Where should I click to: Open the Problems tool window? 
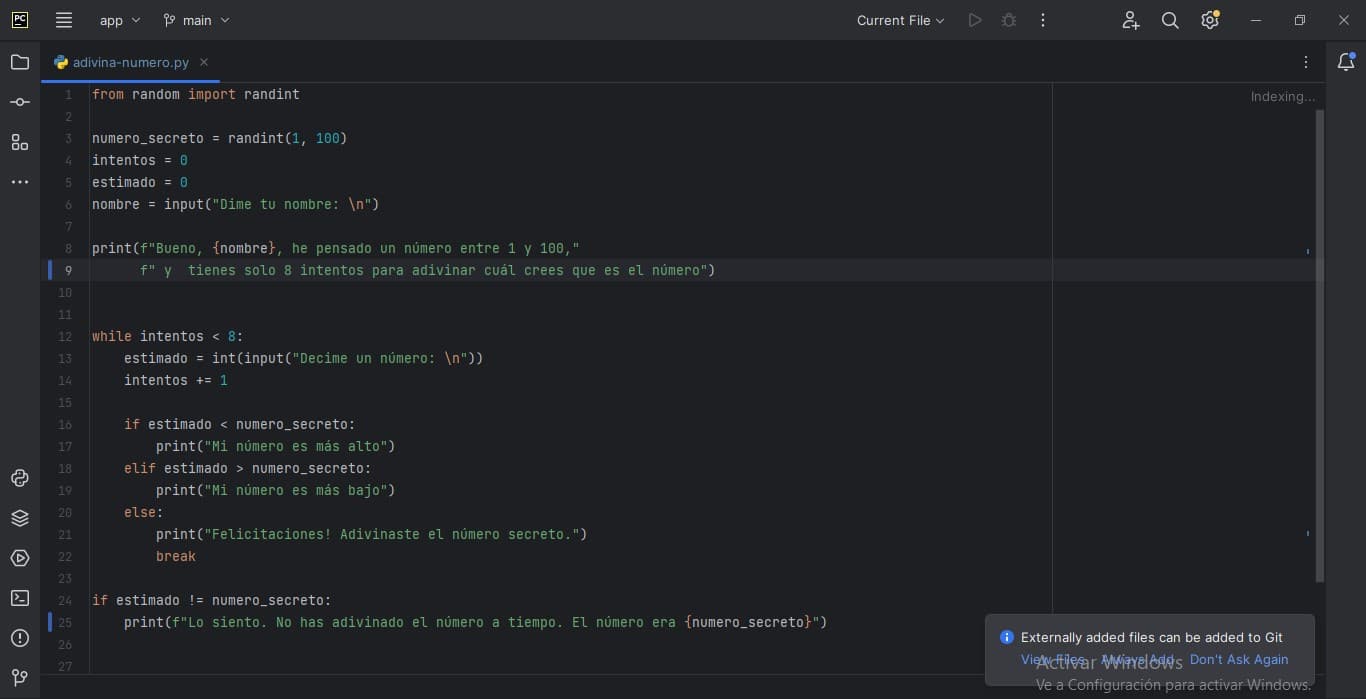click(20, 638)
